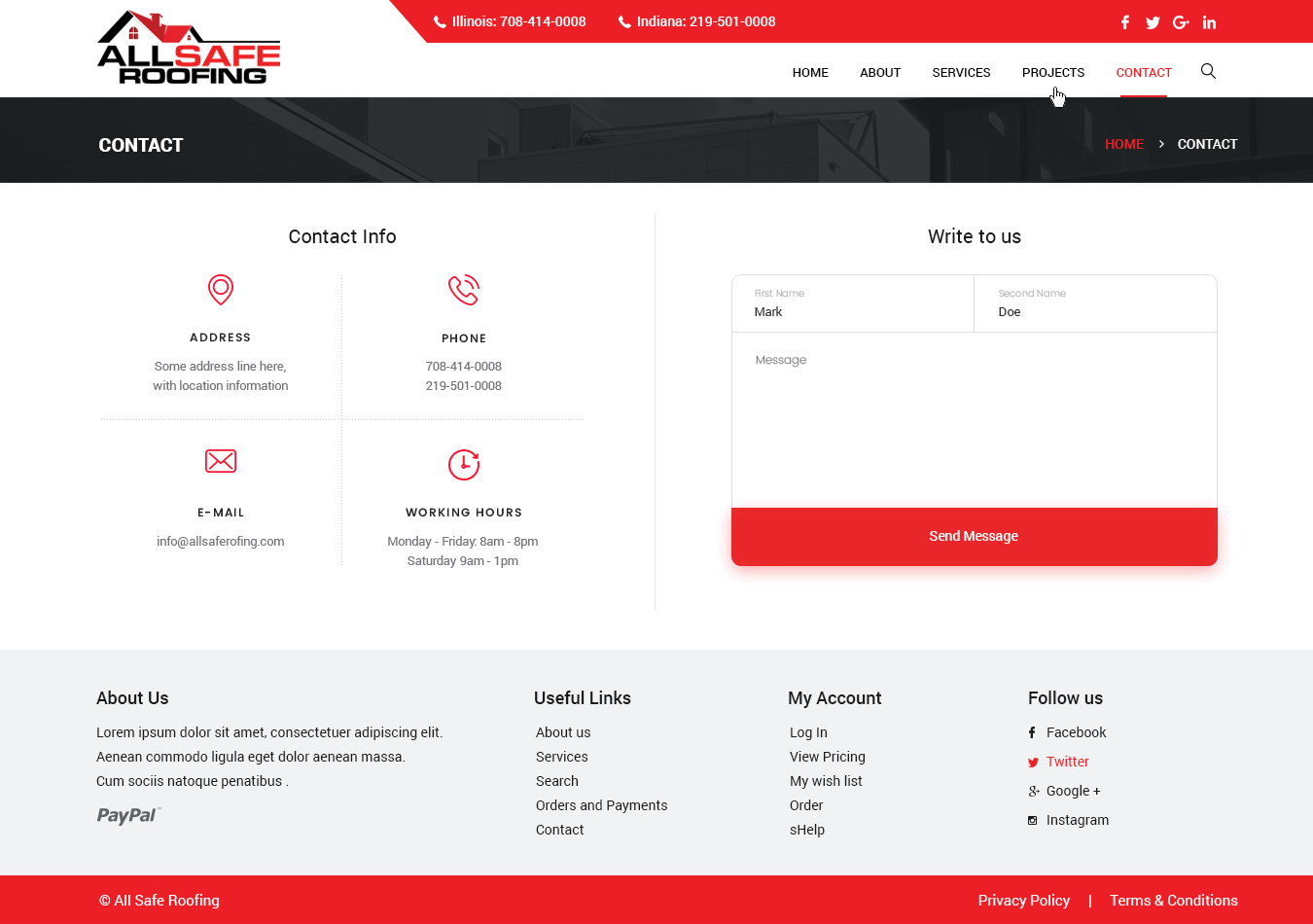Follow the Instagram link in footer
The height and width of the screenshot is (924, 1313).
tap(1077, 820)
